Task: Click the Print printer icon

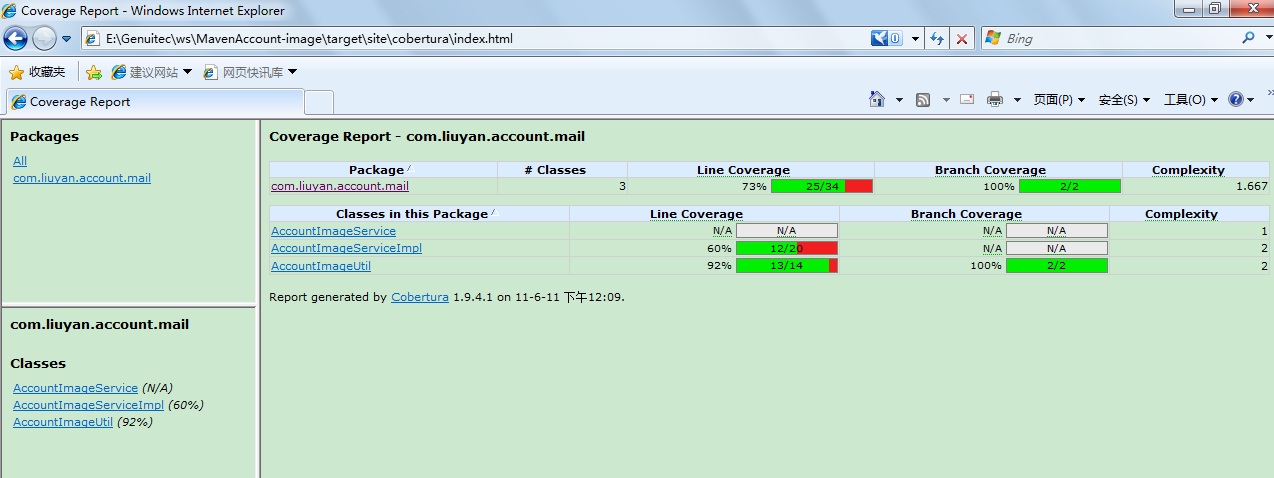Action: [x=995, y=99]
